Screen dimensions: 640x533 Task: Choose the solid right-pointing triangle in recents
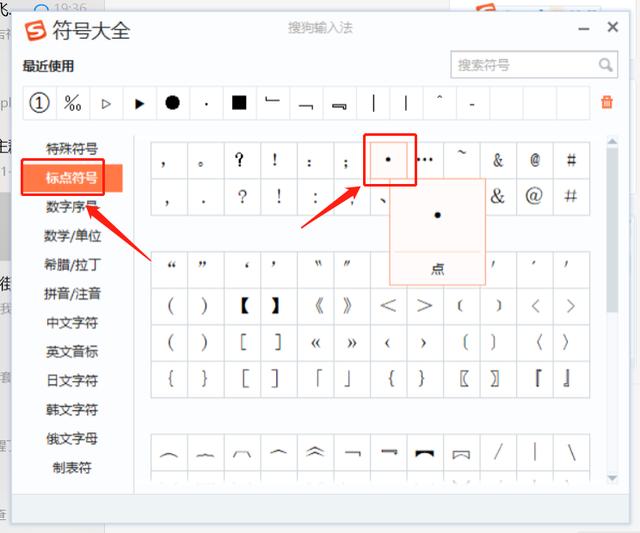pos(139,102)
